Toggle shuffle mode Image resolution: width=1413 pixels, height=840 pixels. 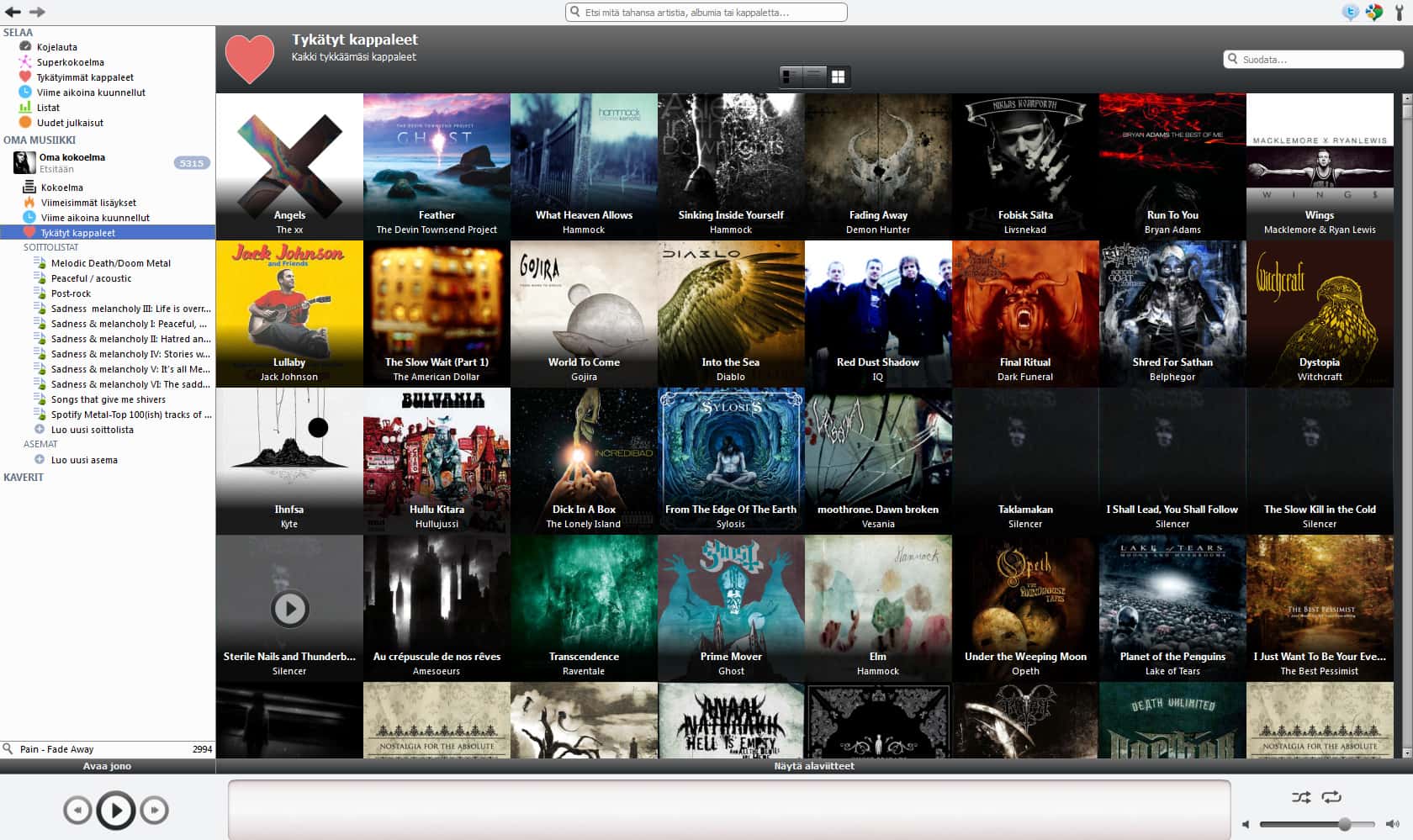(x=1300, y=797)
